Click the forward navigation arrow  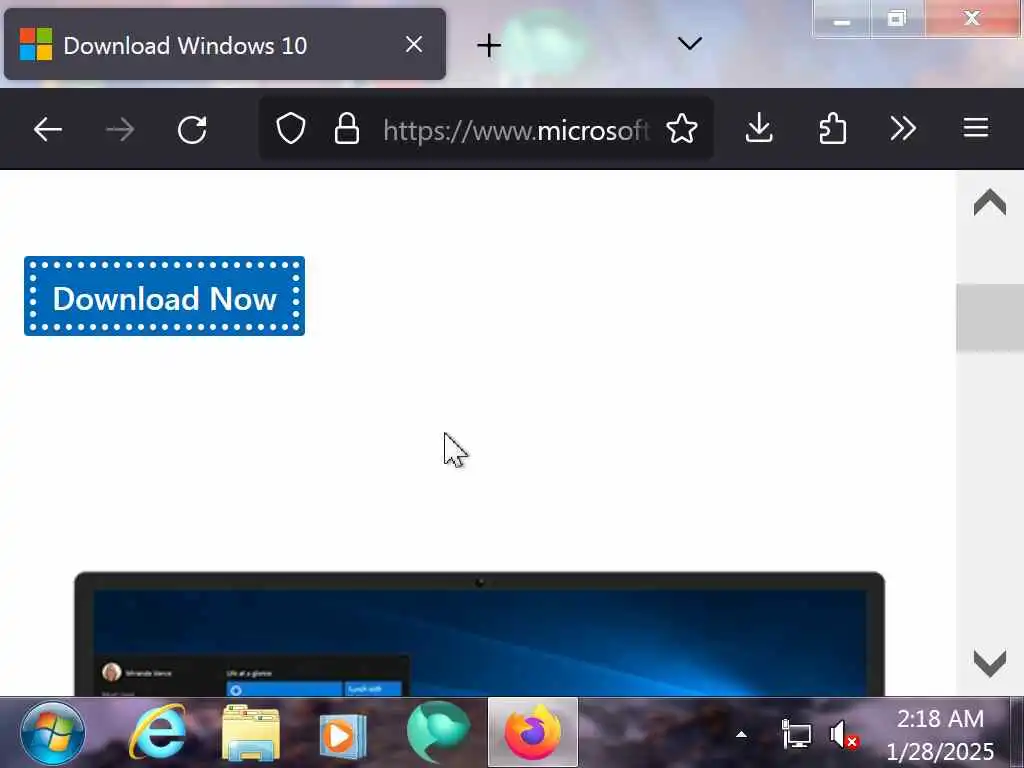pyautogui.click(x=120, y=129)
